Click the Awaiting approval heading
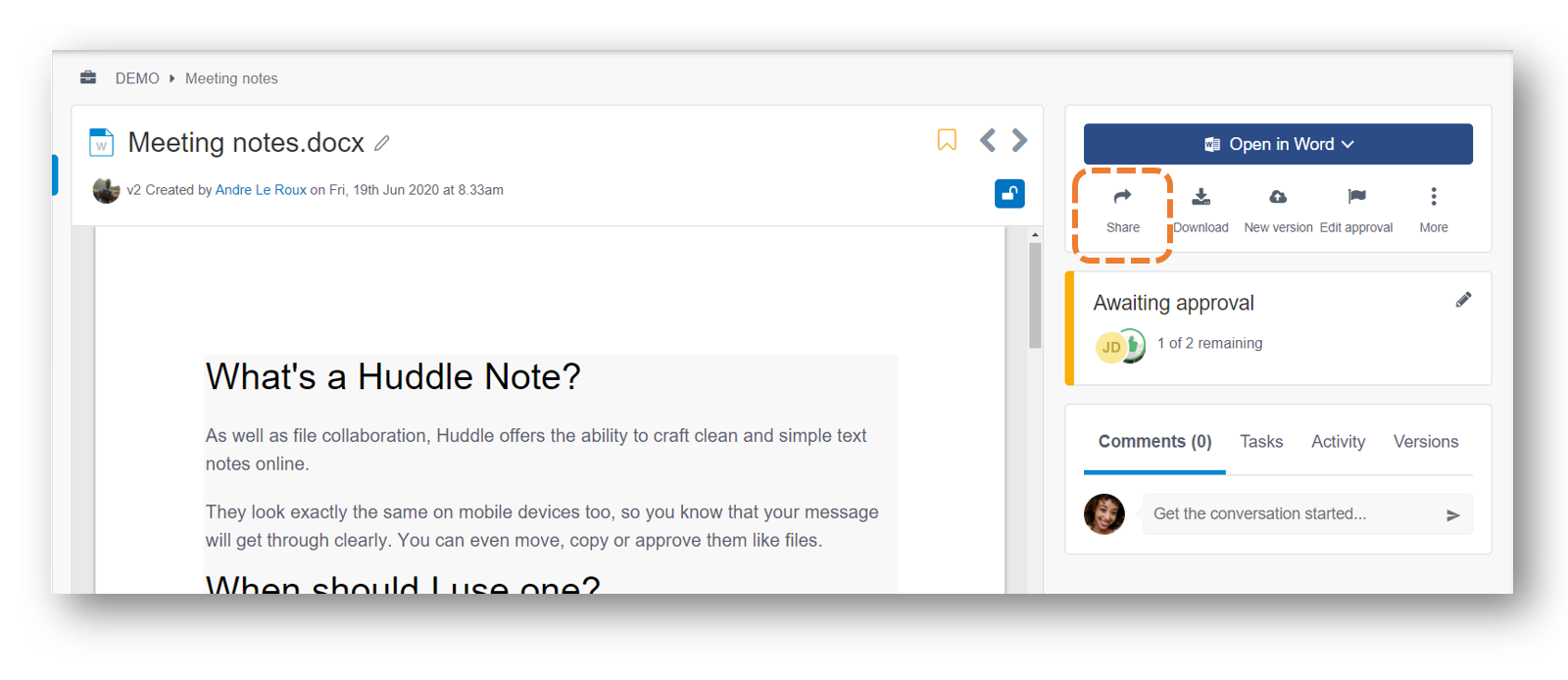Image resolution: width=1568 pixels, height=680 pixels. point(1173,303)
